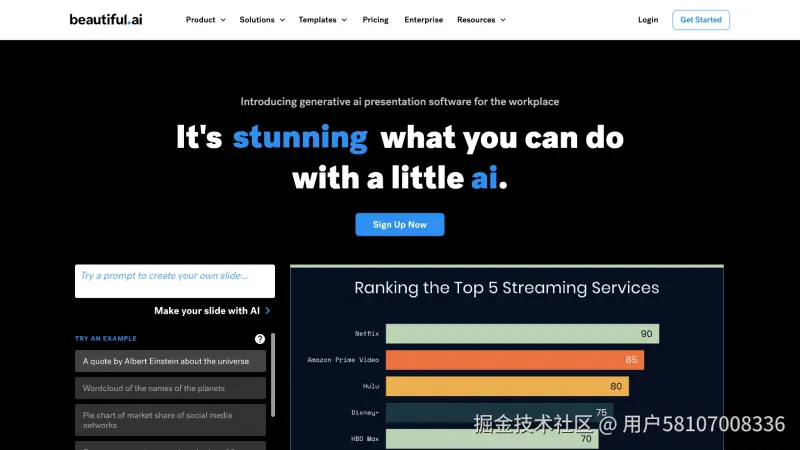This screenshot has width=800, height=450.
Task: Open the Pricing page
Action: 376,20
